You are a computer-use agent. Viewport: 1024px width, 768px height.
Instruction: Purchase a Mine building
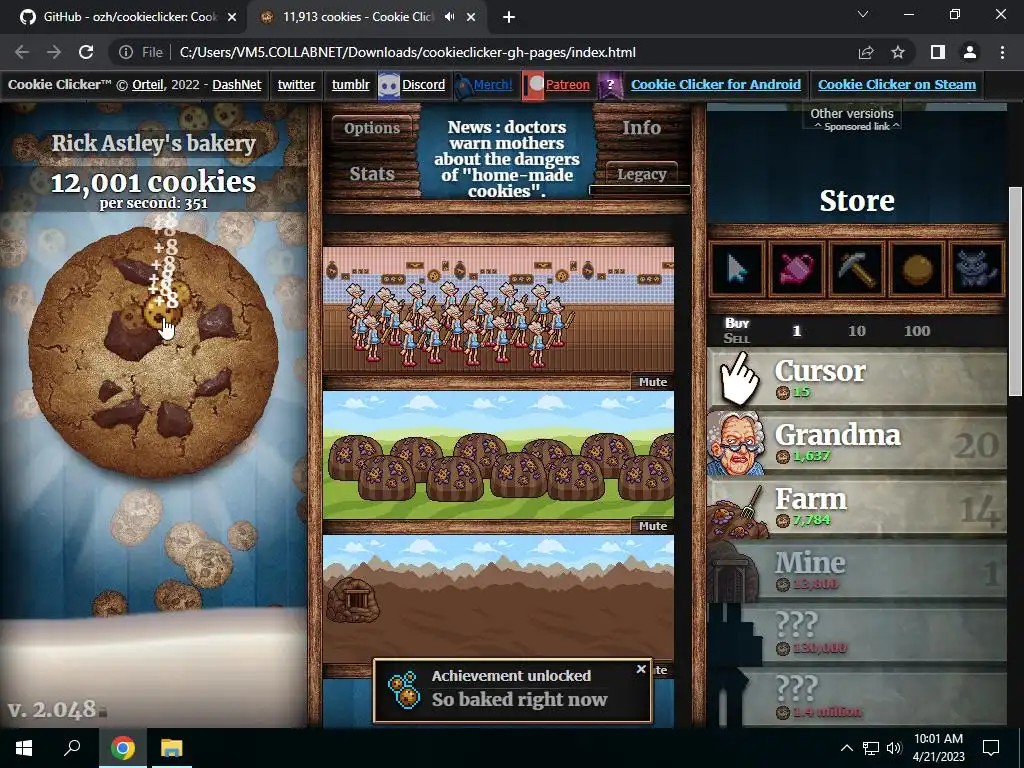[x=857, y=571]
